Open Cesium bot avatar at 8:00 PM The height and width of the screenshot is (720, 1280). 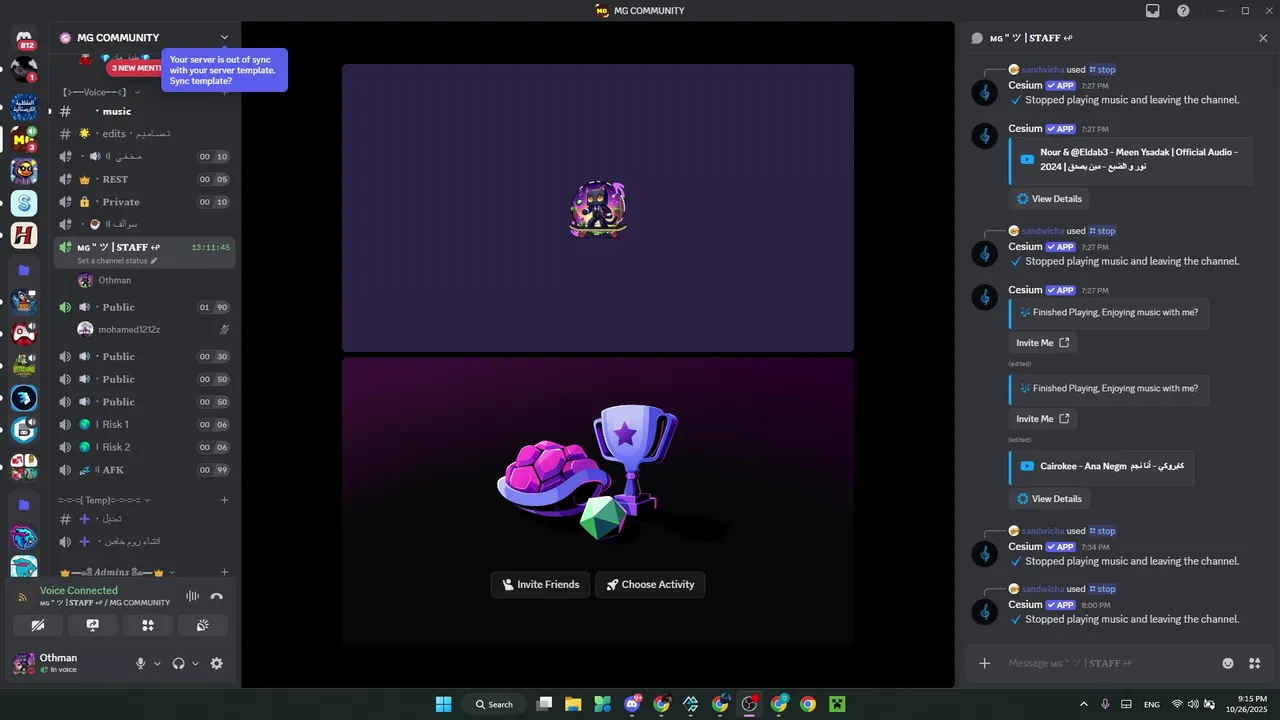click(985, 612)
